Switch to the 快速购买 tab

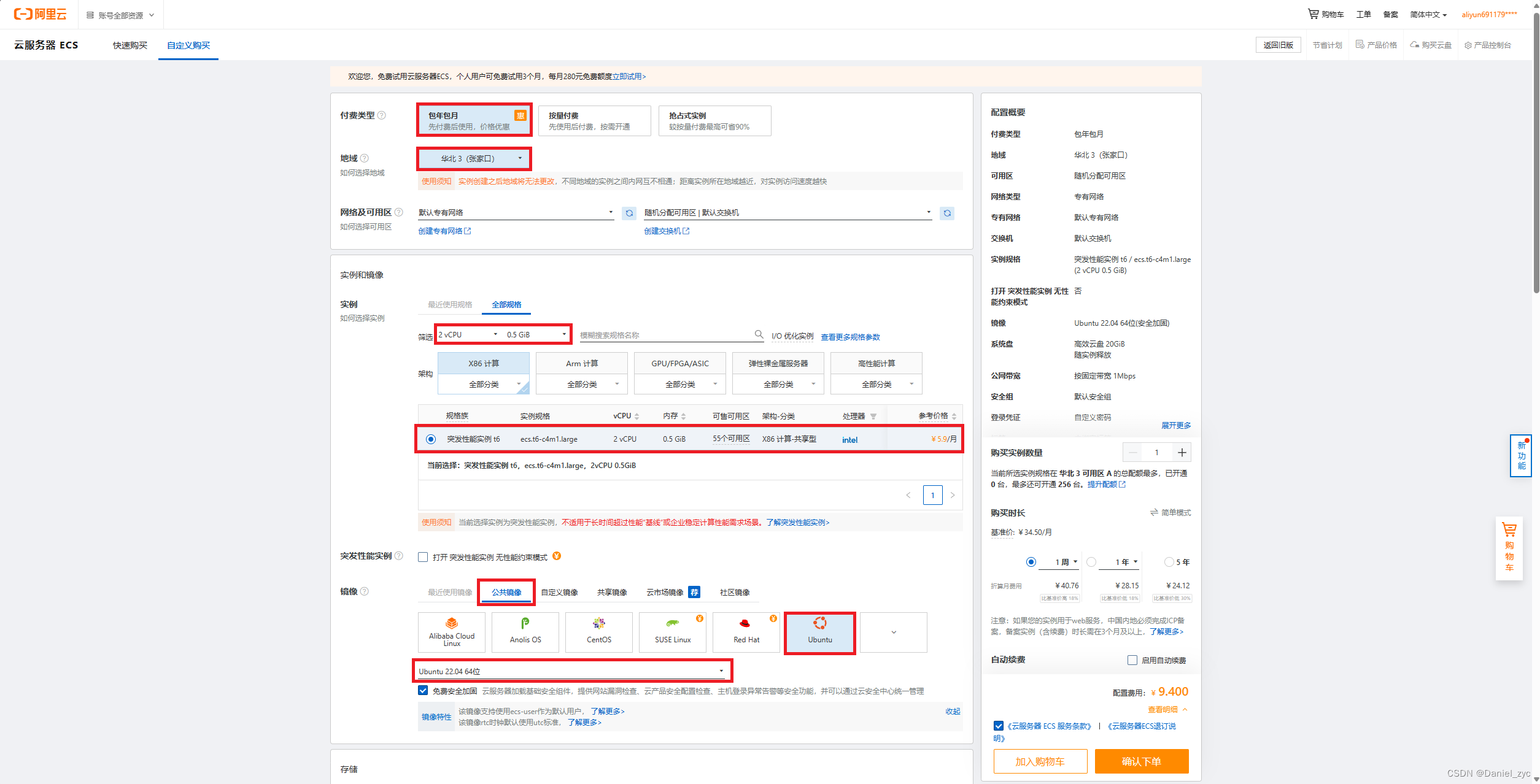(130, 45)
